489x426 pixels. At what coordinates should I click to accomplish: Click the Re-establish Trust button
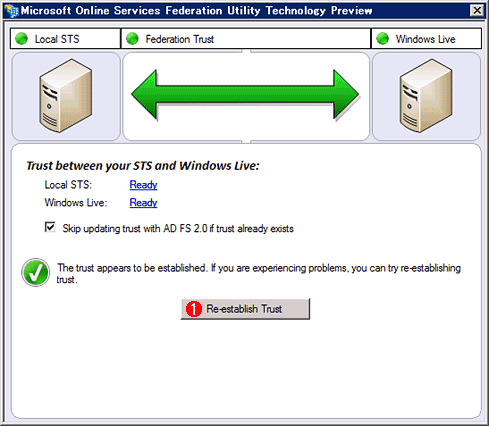(x=245, y=309)
